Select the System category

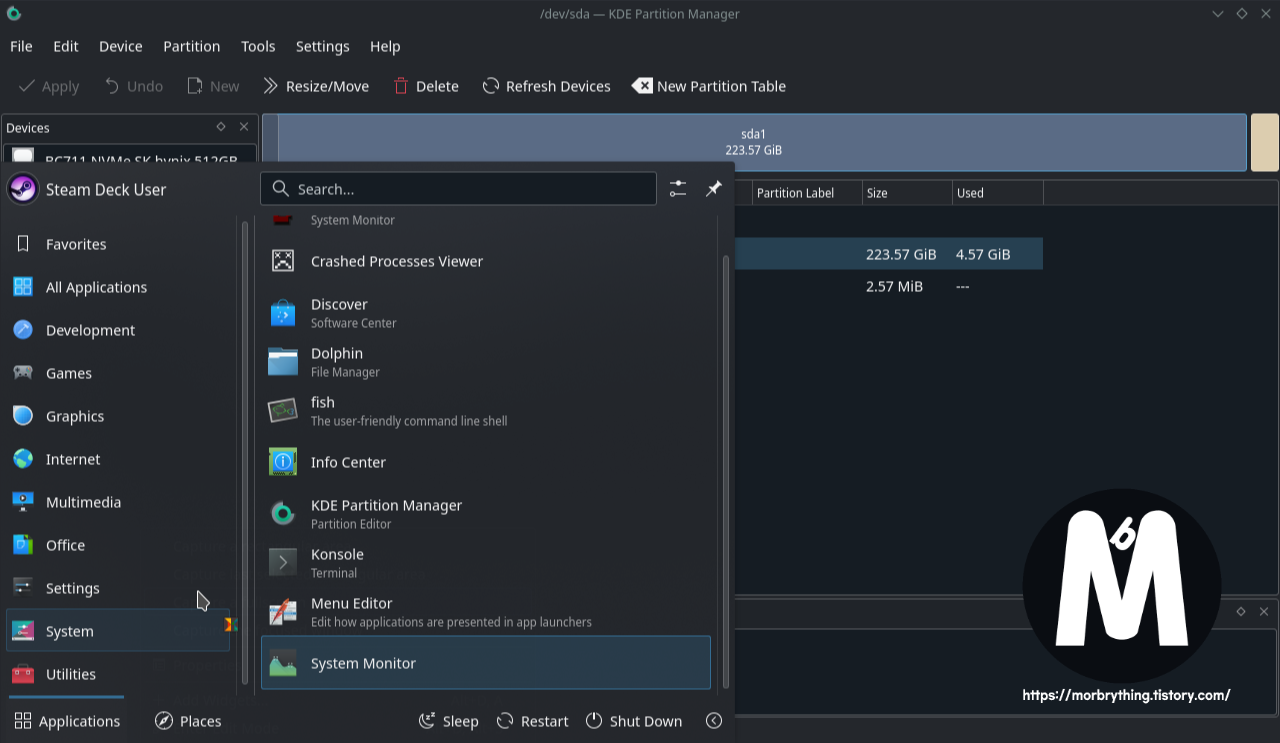tap(118, 631)
